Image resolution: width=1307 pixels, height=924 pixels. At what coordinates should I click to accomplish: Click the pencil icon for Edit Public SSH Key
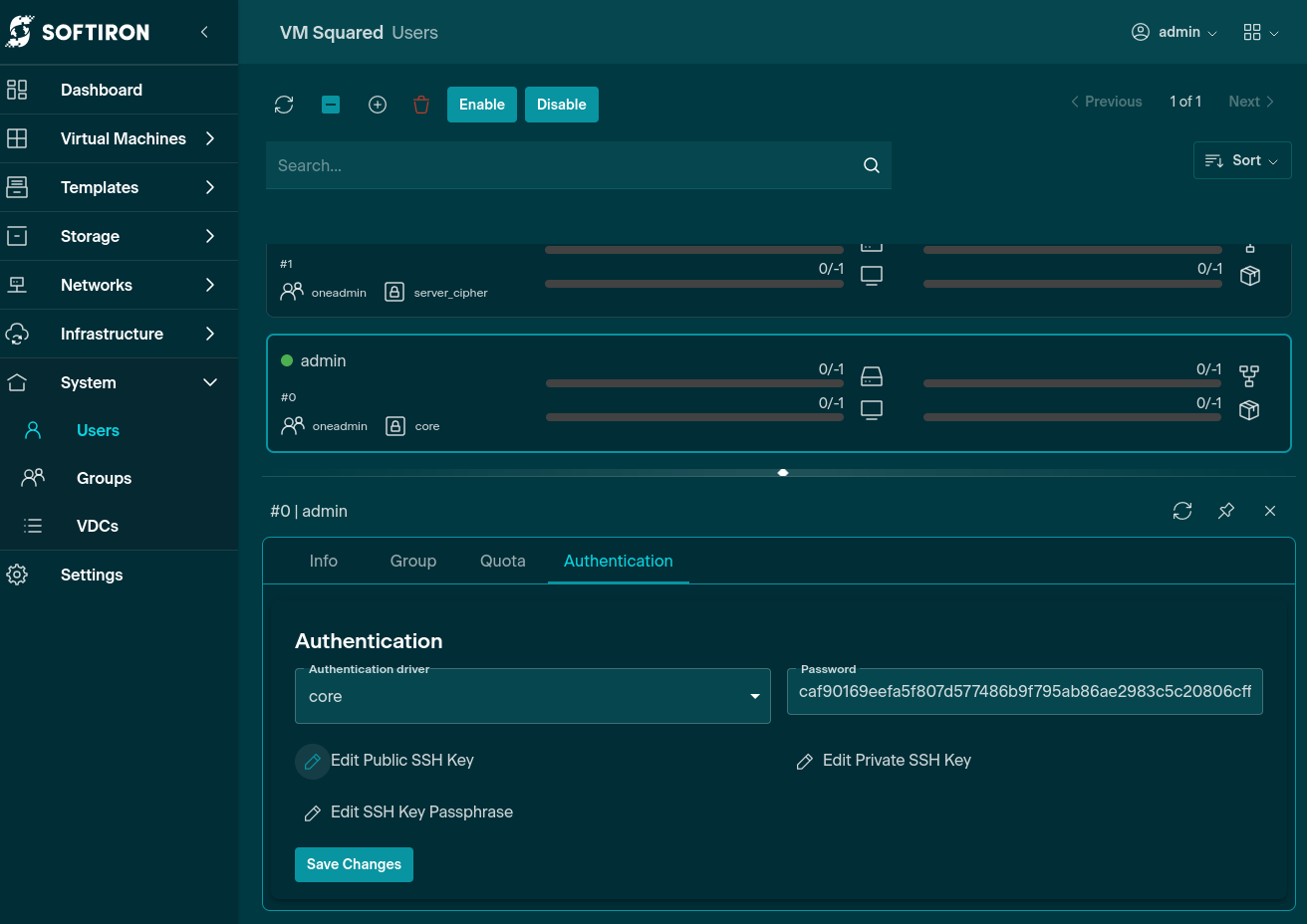pos(312,762)
